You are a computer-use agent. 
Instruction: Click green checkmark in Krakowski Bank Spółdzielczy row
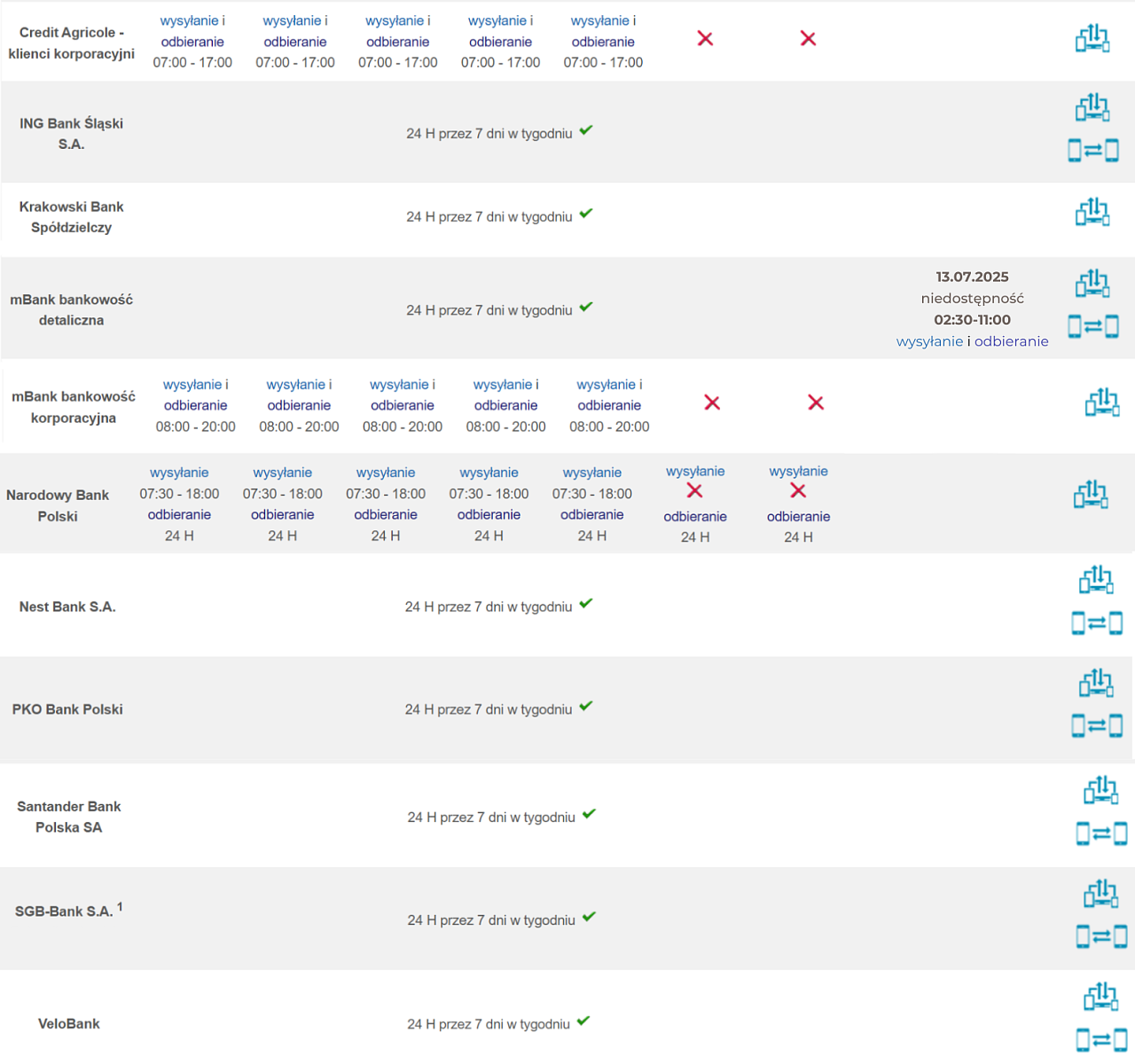pos(586,214)
